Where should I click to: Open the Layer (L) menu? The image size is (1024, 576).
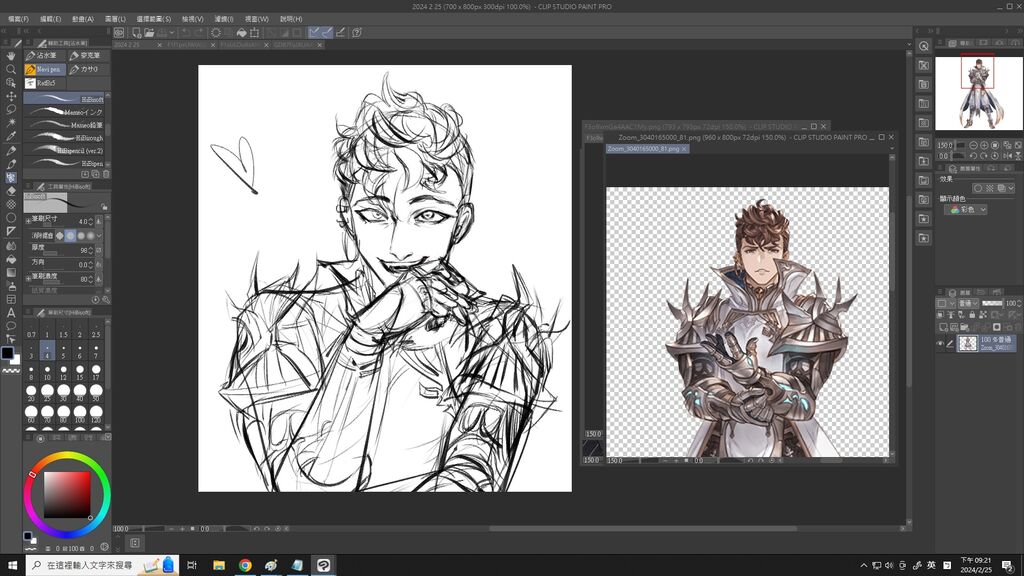[115, 19]
